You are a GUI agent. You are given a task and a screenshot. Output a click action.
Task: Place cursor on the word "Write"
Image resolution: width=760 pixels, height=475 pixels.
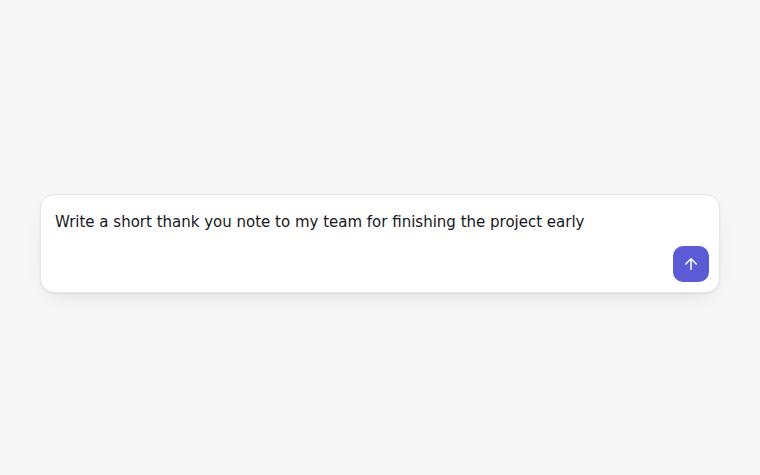(x=75, y=222)
